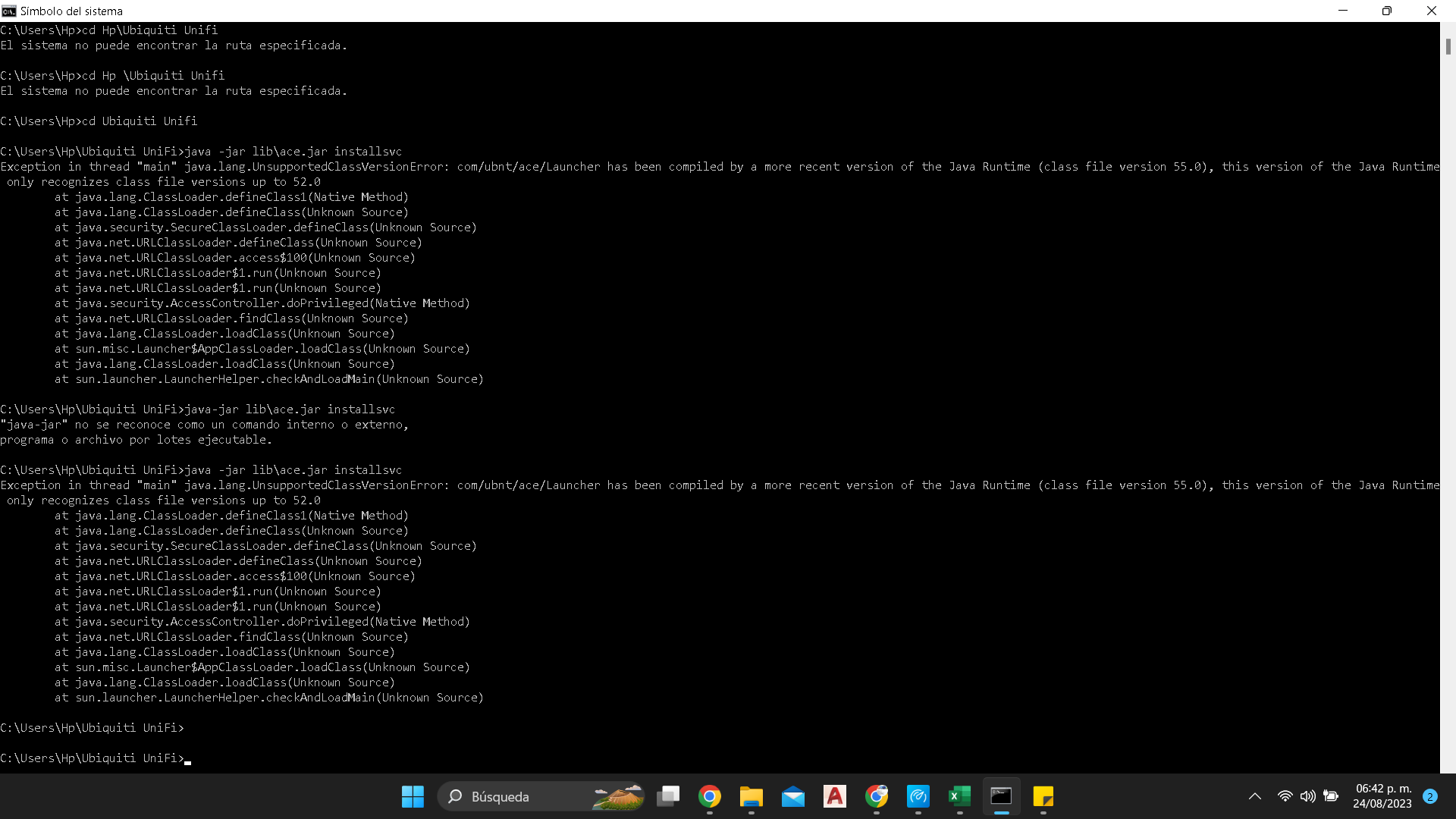
Task: Open the notification center badge with 2
Action: coord(1429,796)
